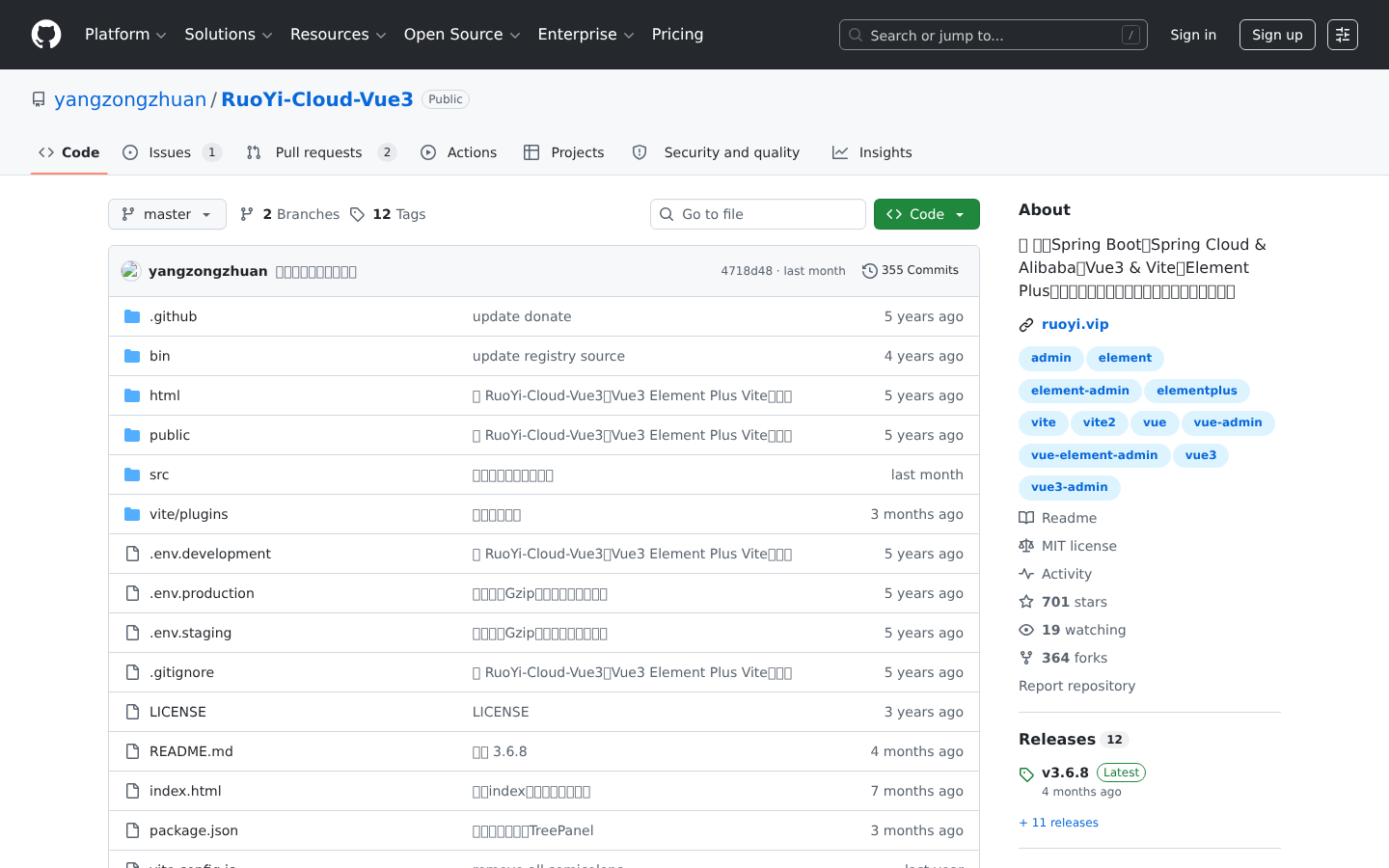Open the green Code dropdown button
1389x868 pixels.
coord(926,214)
